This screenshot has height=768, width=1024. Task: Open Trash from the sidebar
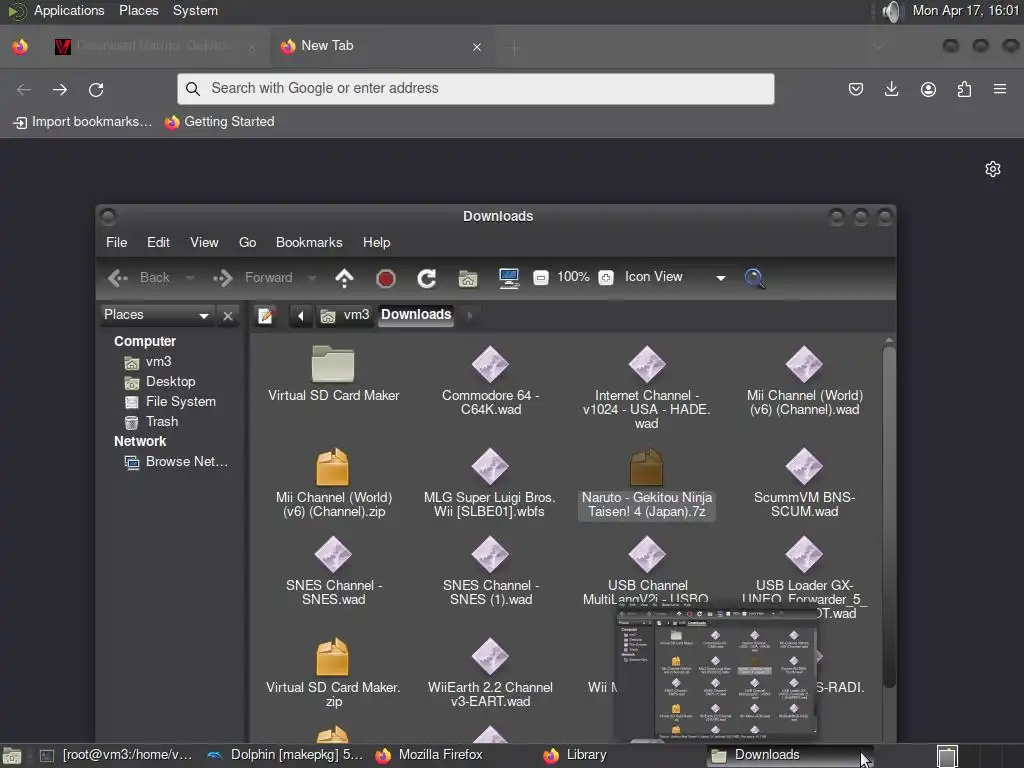click(152, 422)
